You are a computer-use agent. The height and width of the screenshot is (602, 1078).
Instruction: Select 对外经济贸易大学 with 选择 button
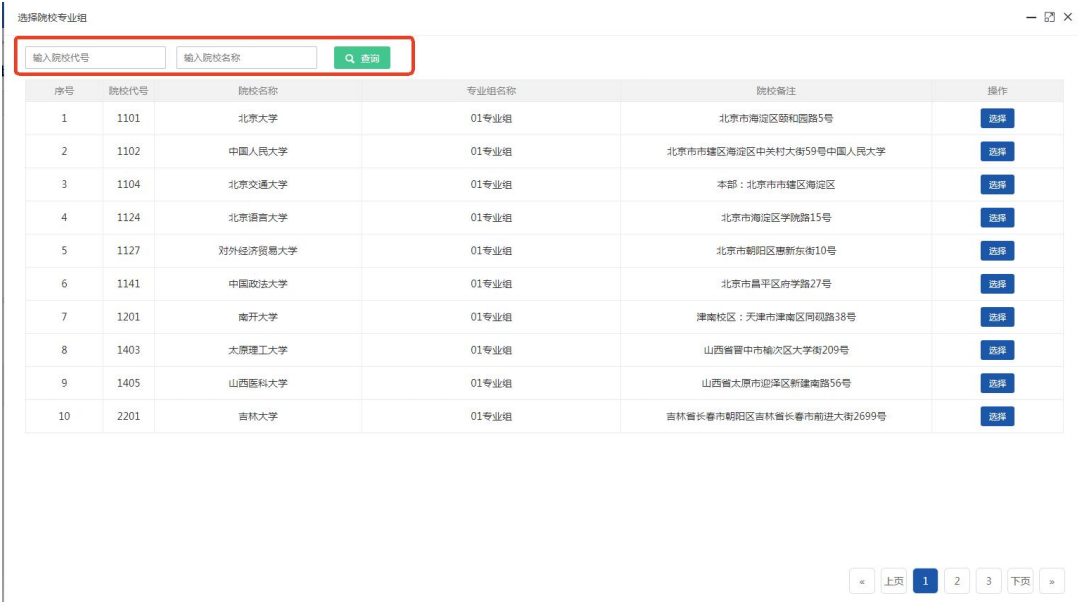[x=996, y=251]
